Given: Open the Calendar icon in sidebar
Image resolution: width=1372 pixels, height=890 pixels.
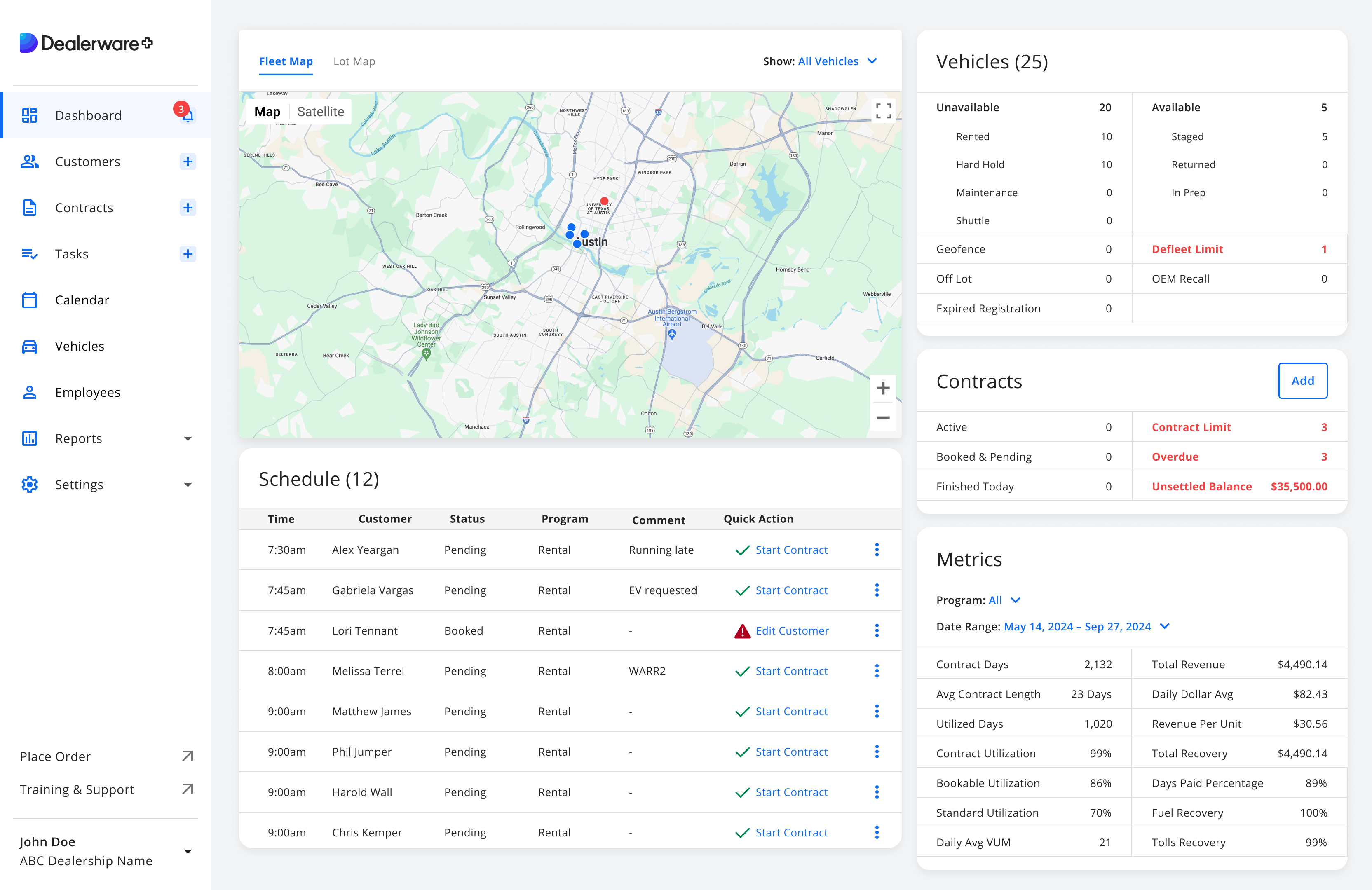Looking at the screenshot, I should click(29, 300).
